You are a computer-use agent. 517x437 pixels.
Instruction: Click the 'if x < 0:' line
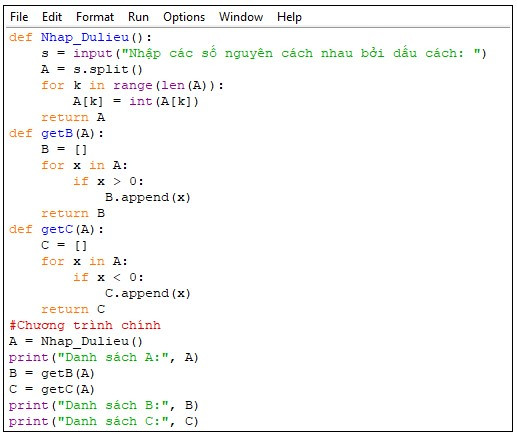108,277
